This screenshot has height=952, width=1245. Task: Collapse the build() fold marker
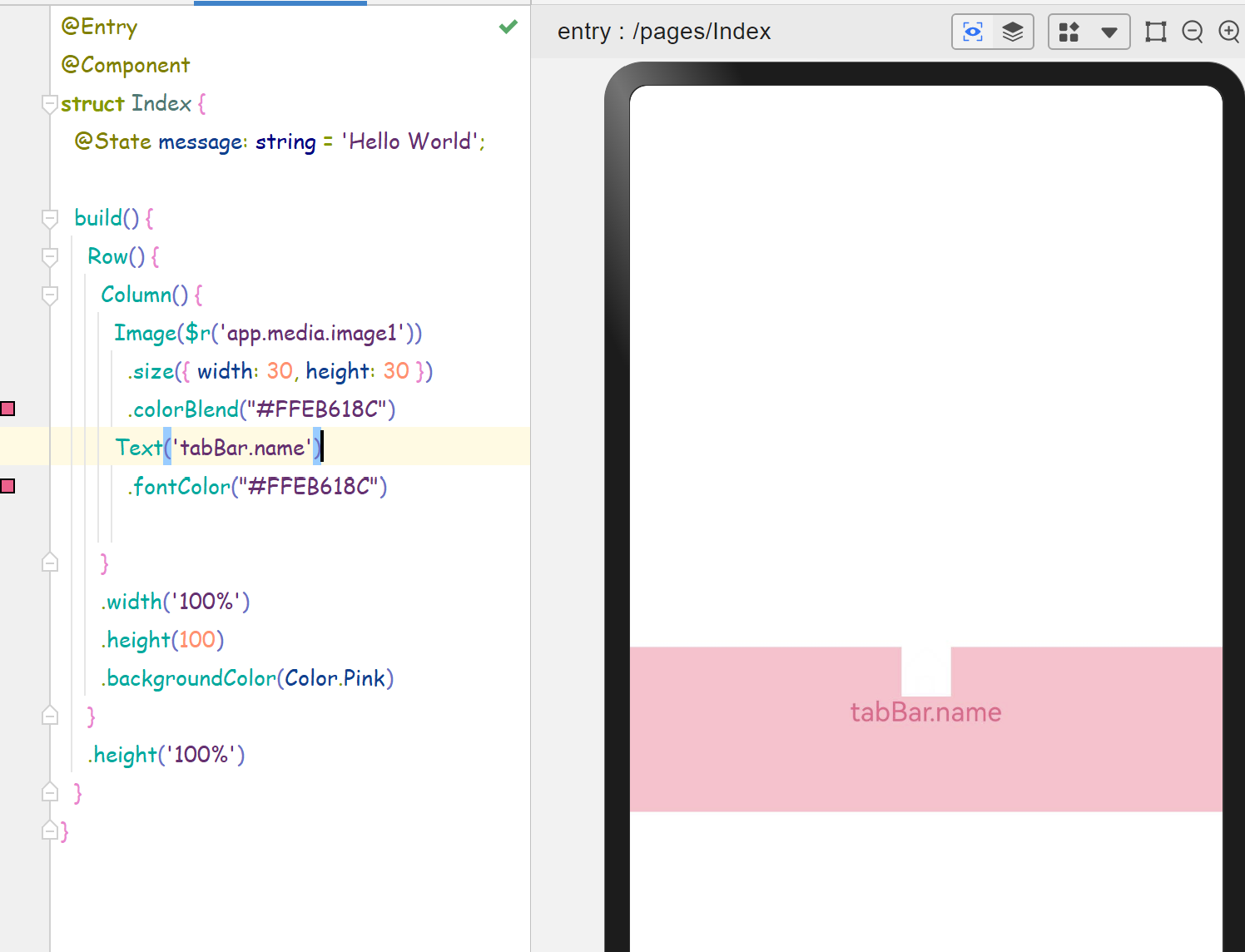coord(50,219)
